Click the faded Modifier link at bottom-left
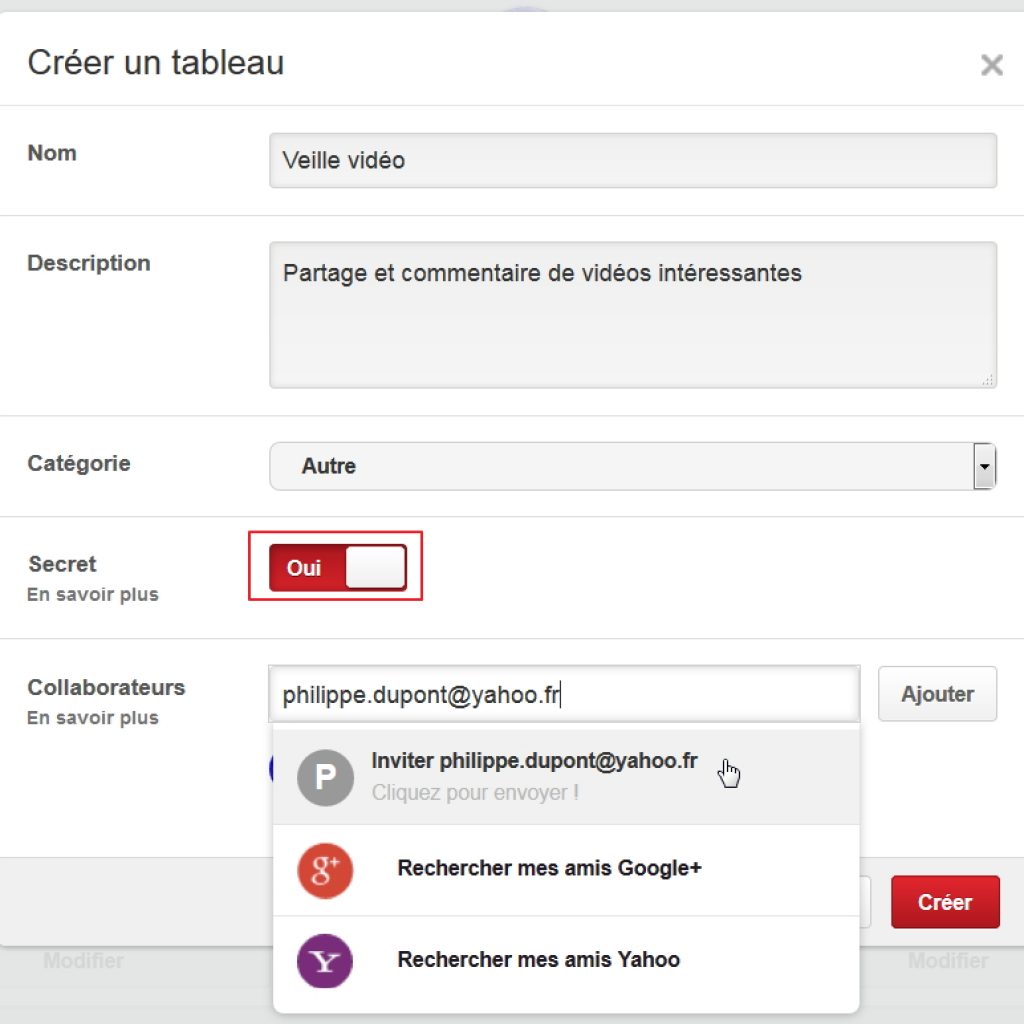Viewport: 1024px width, 1024px height. [84, 961]
